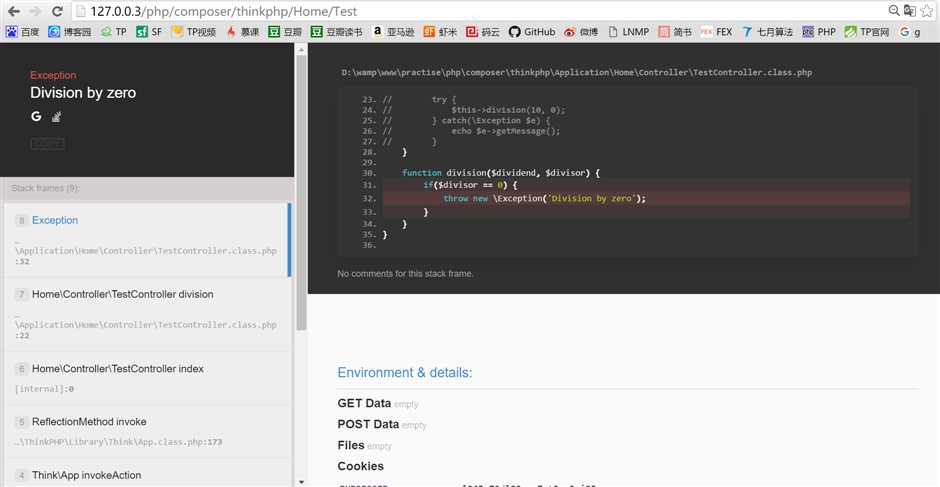Click the 'POST Data' section label
This screenshot has height=487, width=940.
368,424
